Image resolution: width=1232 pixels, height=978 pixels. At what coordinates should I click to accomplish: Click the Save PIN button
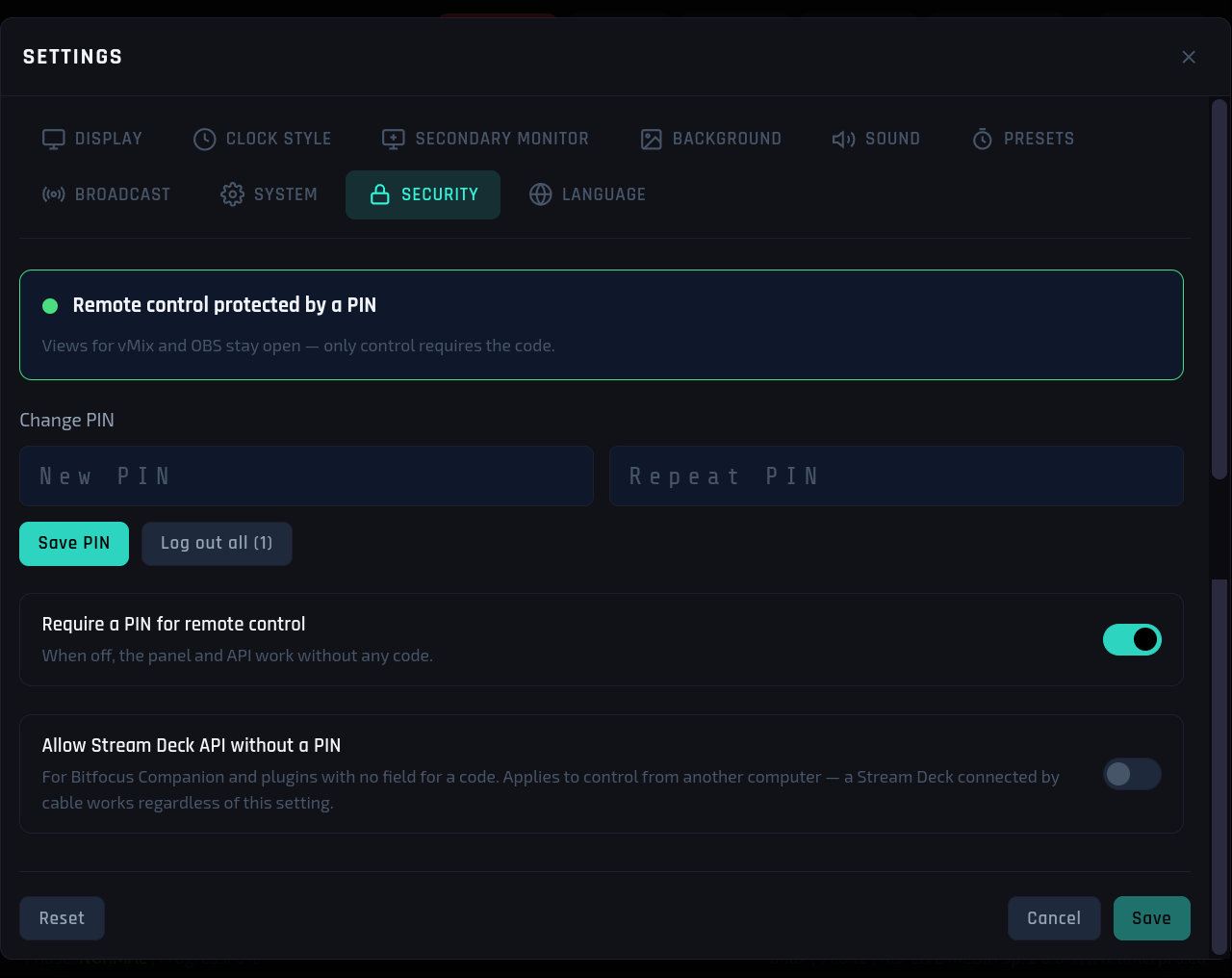pyautogui.click(x=74, y=544)
